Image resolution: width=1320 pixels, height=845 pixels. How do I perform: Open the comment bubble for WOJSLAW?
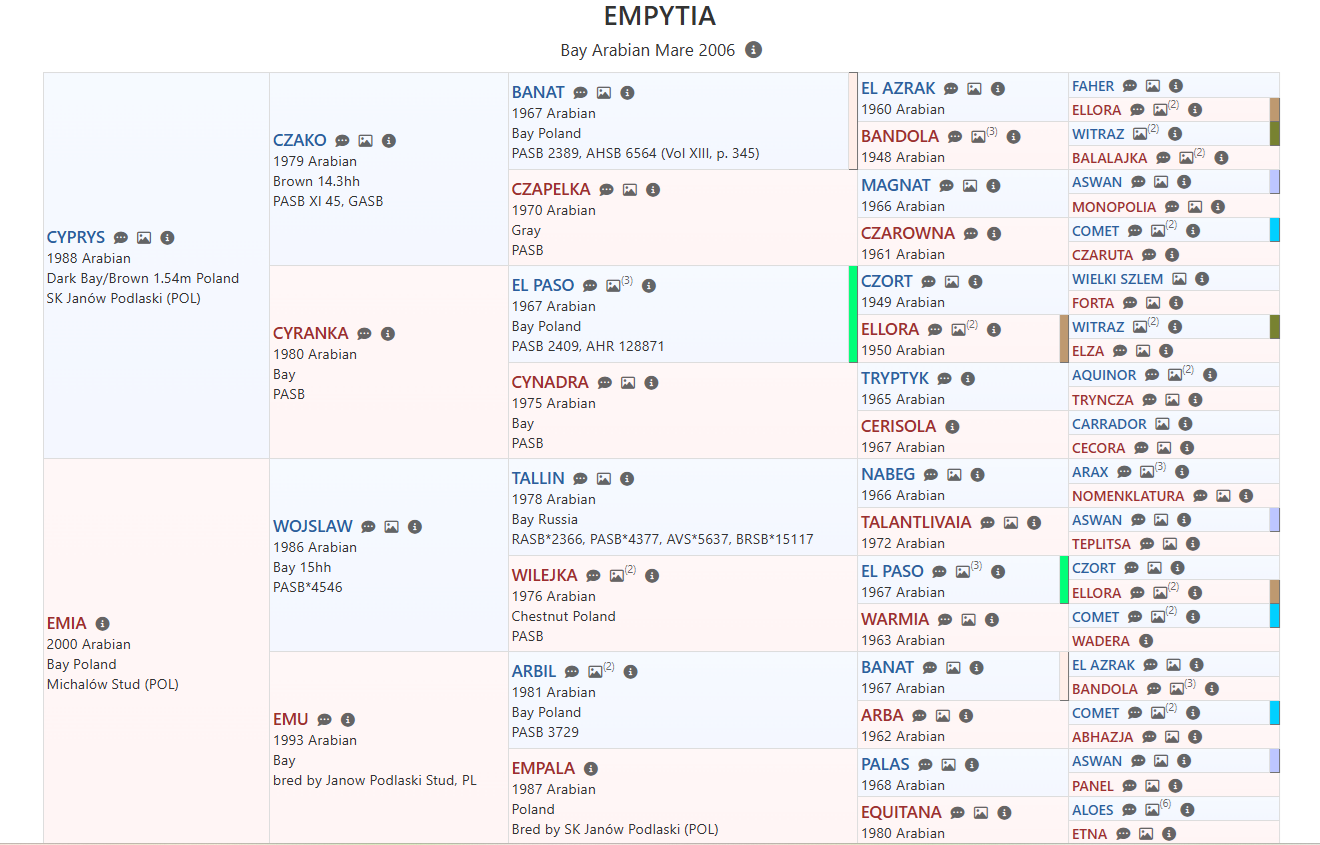pyautogui.click(x=369, y=526)
